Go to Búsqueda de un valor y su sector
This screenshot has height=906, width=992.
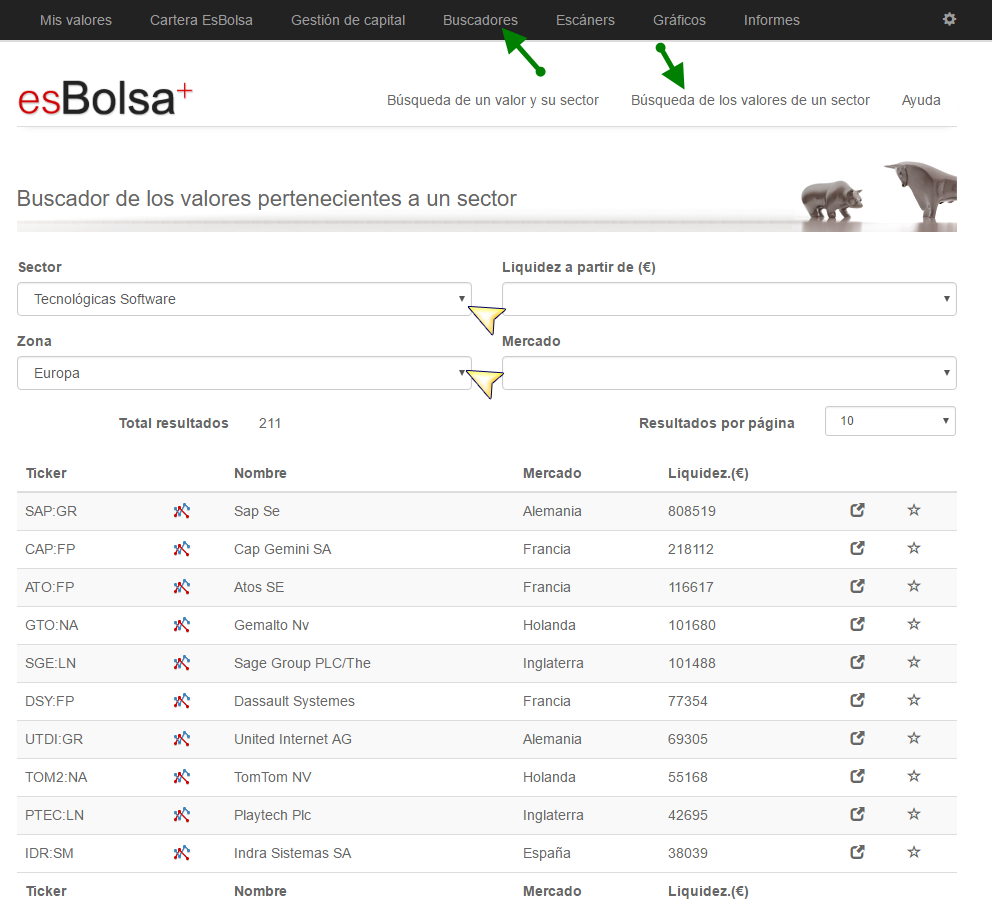point(493,100)
